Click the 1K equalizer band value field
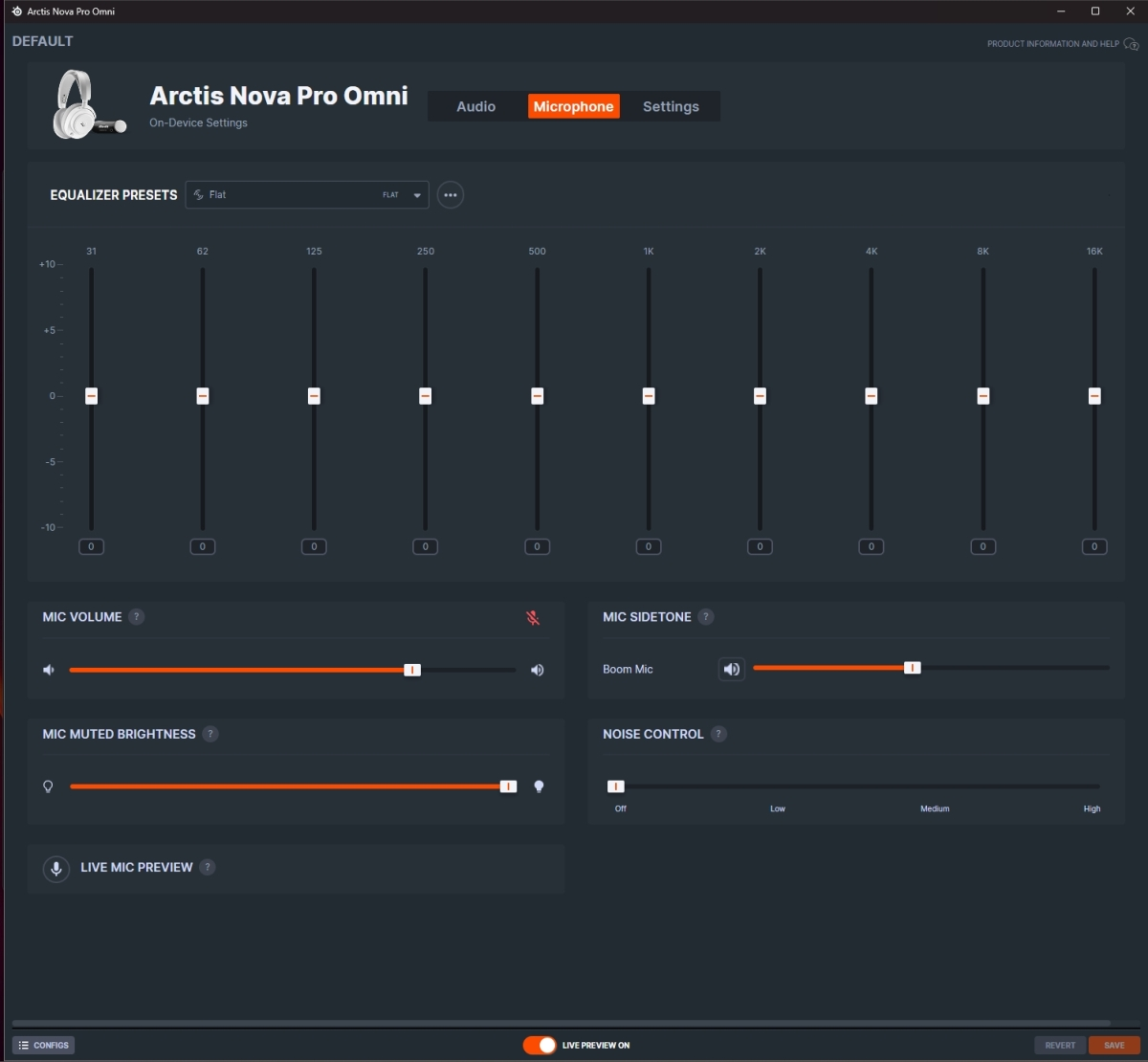This screenshot has height=1062, width=1148. pos(649,546)
